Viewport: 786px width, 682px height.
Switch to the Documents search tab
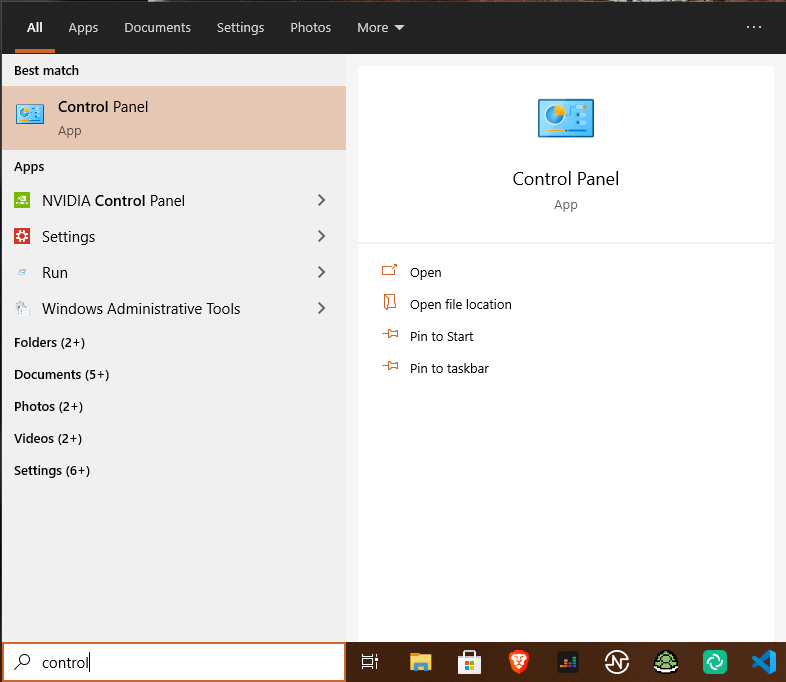pyautogui.click(x=157, y=28)
